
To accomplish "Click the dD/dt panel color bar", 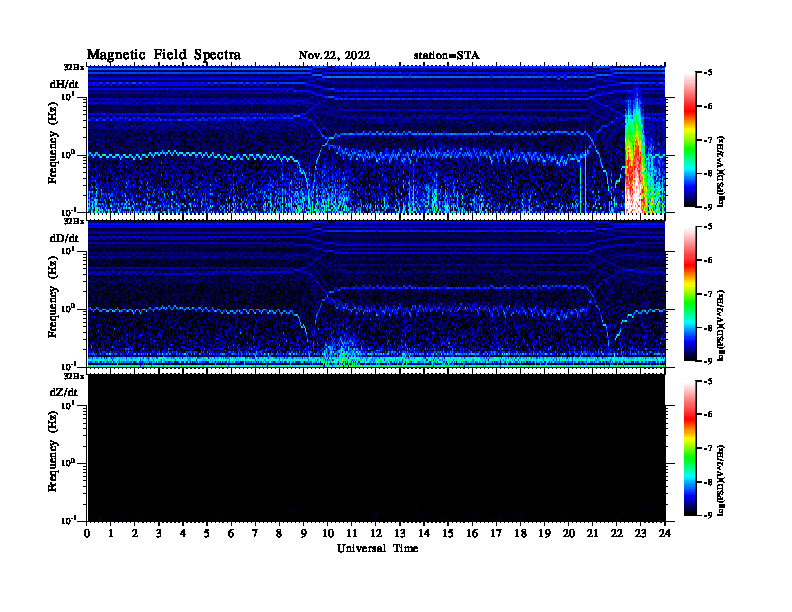I will [690, 294].
